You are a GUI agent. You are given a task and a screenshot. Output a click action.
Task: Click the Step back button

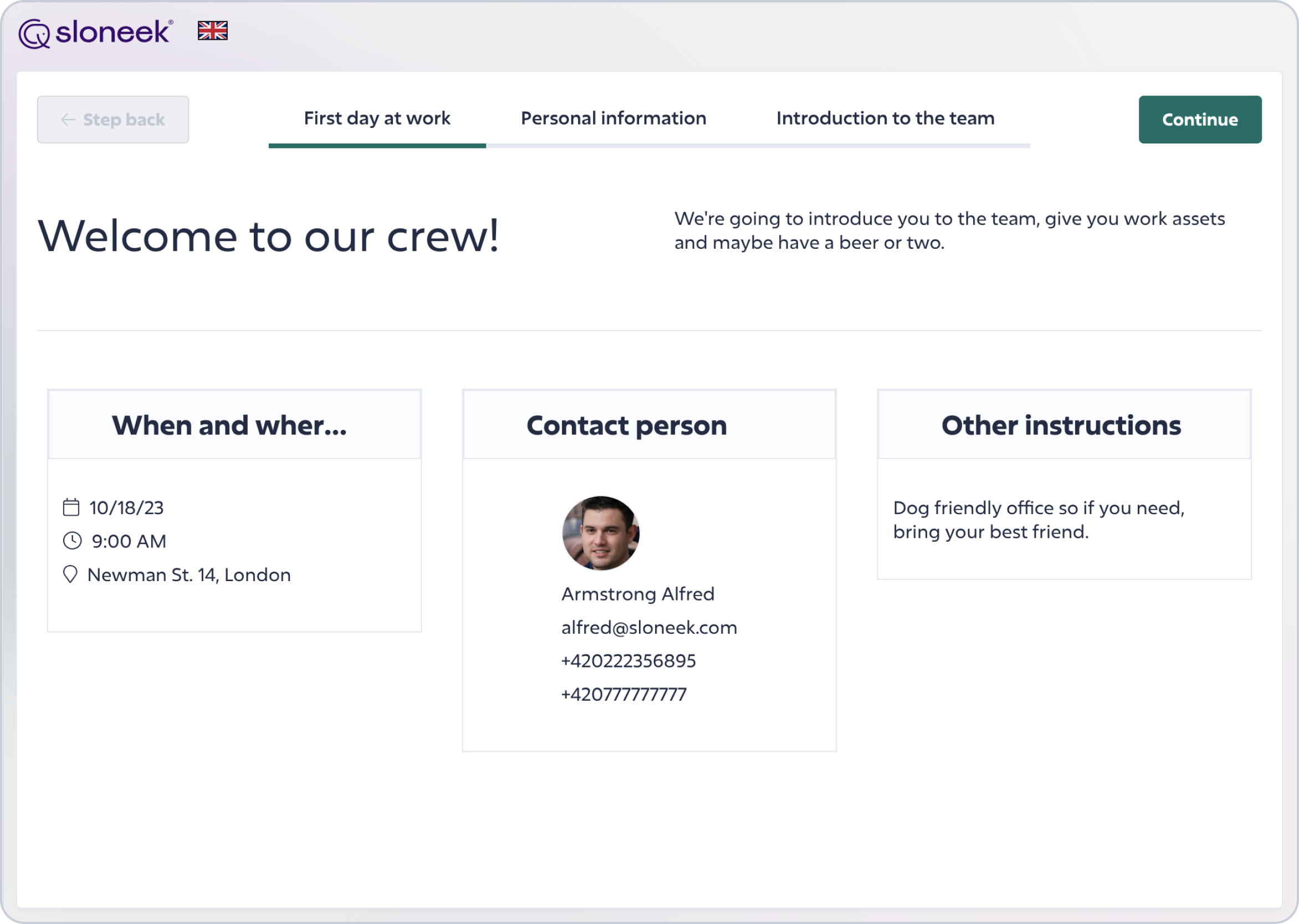pos(112,120)
